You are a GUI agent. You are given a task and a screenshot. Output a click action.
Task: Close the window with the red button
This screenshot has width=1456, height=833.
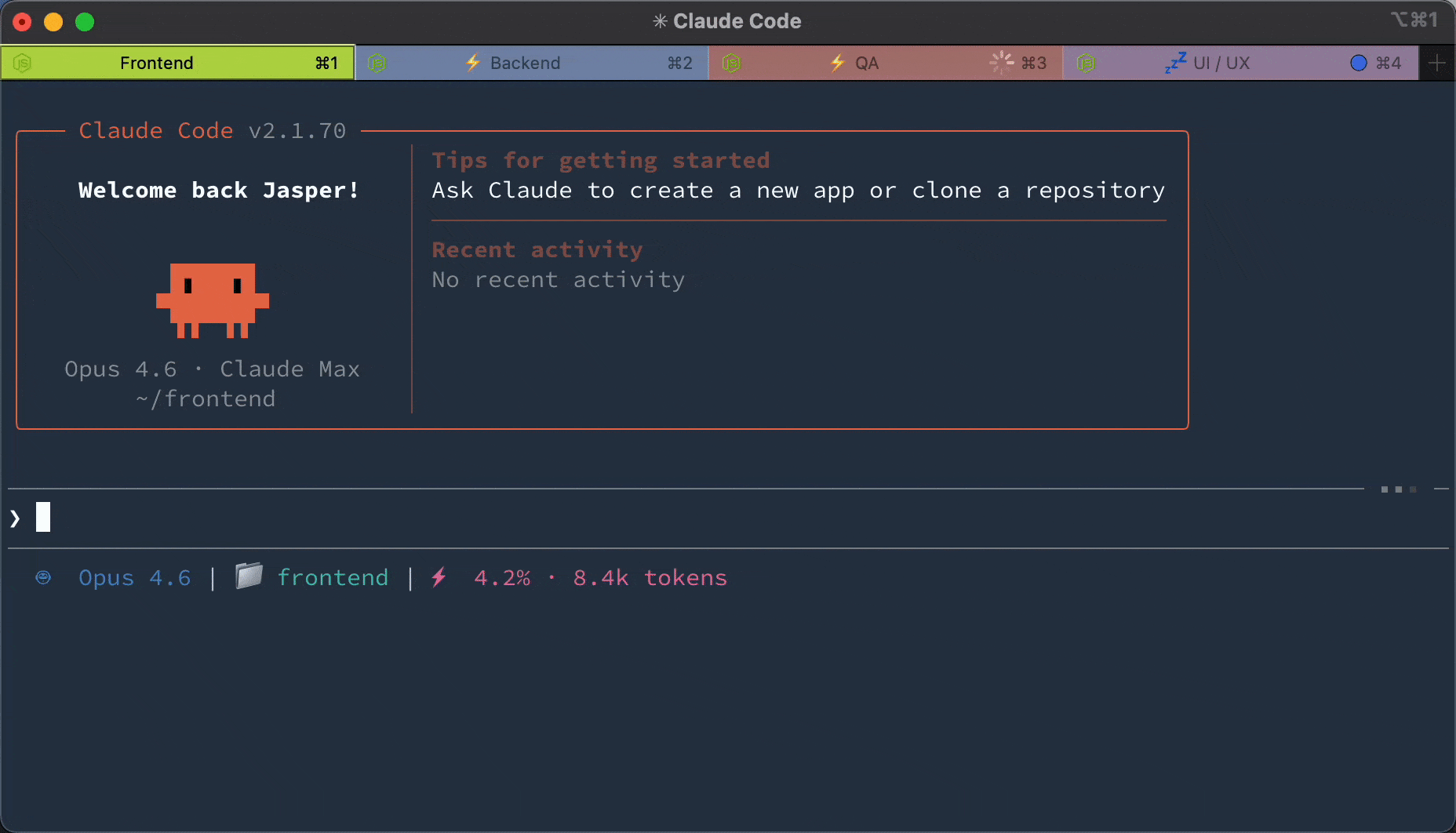click(22, 22)
